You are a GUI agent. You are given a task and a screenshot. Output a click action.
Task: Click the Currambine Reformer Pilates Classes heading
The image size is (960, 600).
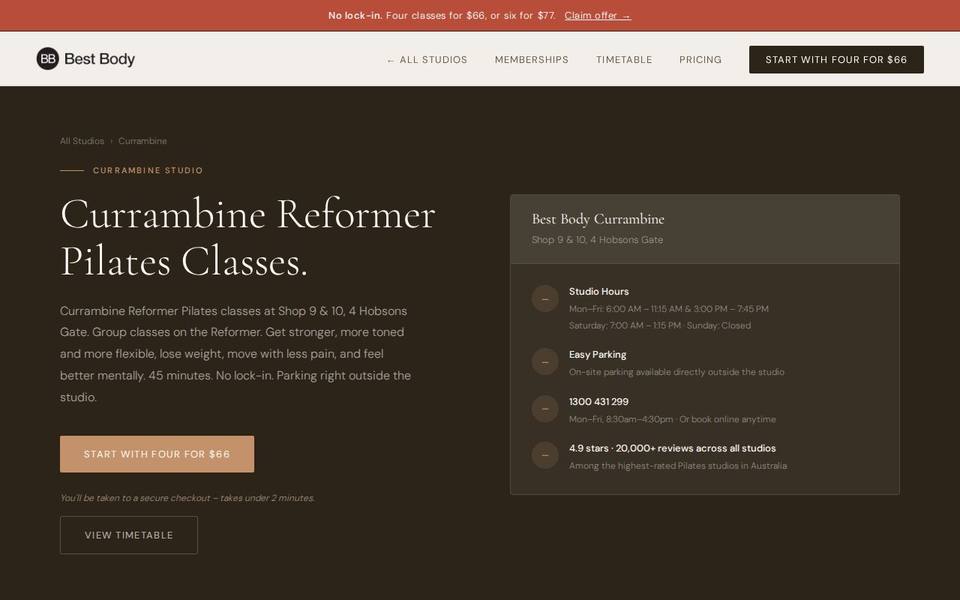pos(247,238)
